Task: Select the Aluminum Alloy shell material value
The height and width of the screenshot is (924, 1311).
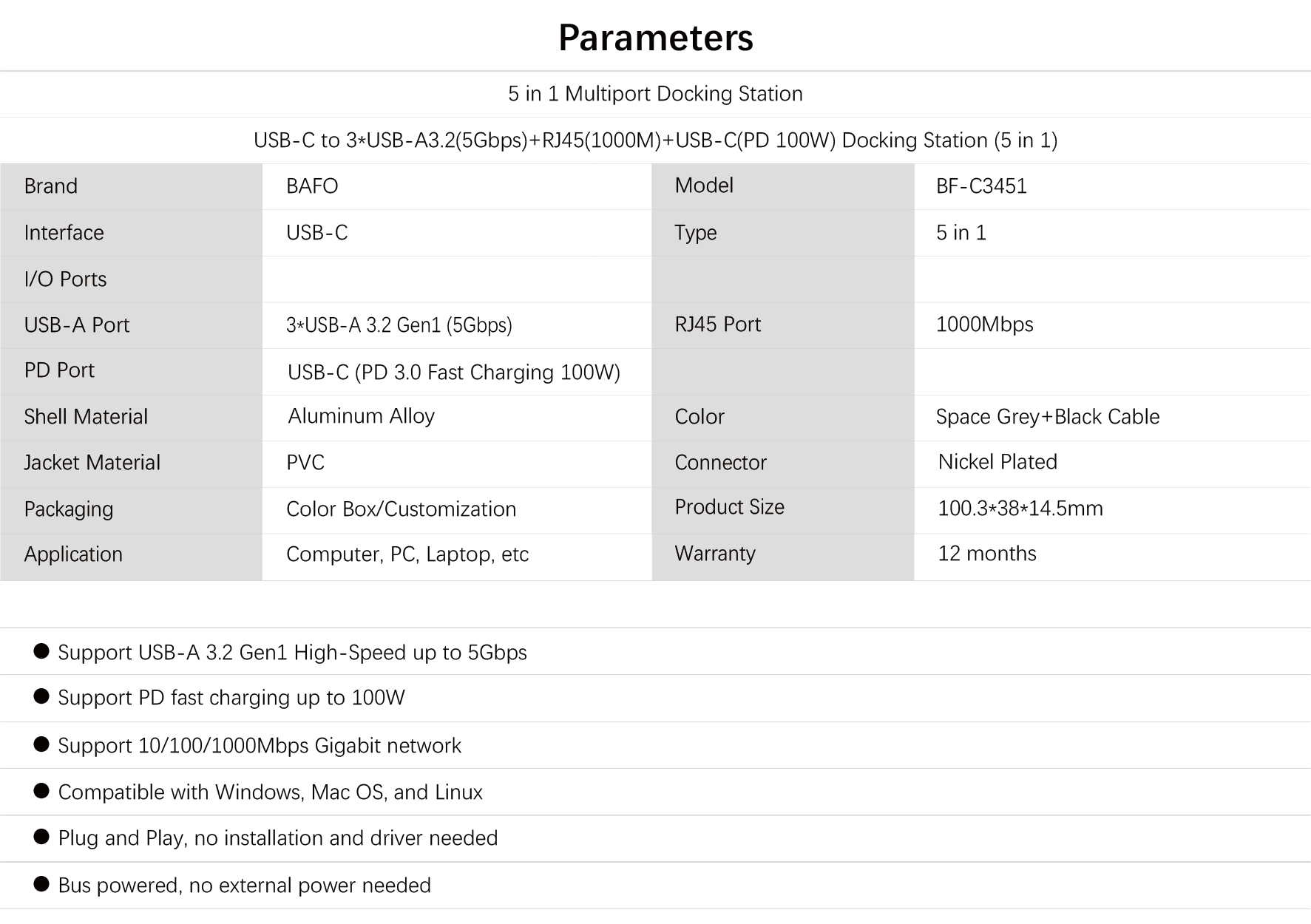Action: (361, 416)
